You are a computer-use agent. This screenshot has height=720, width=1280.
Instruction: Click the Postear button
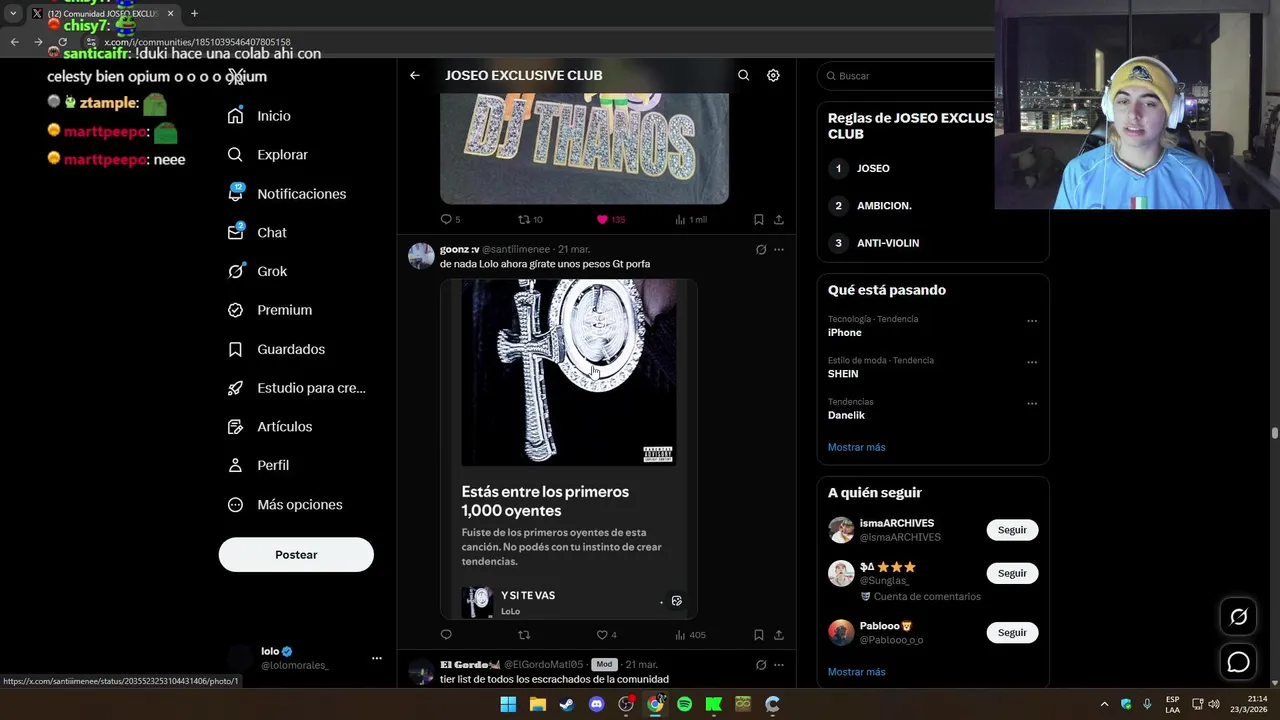point(296,555)
